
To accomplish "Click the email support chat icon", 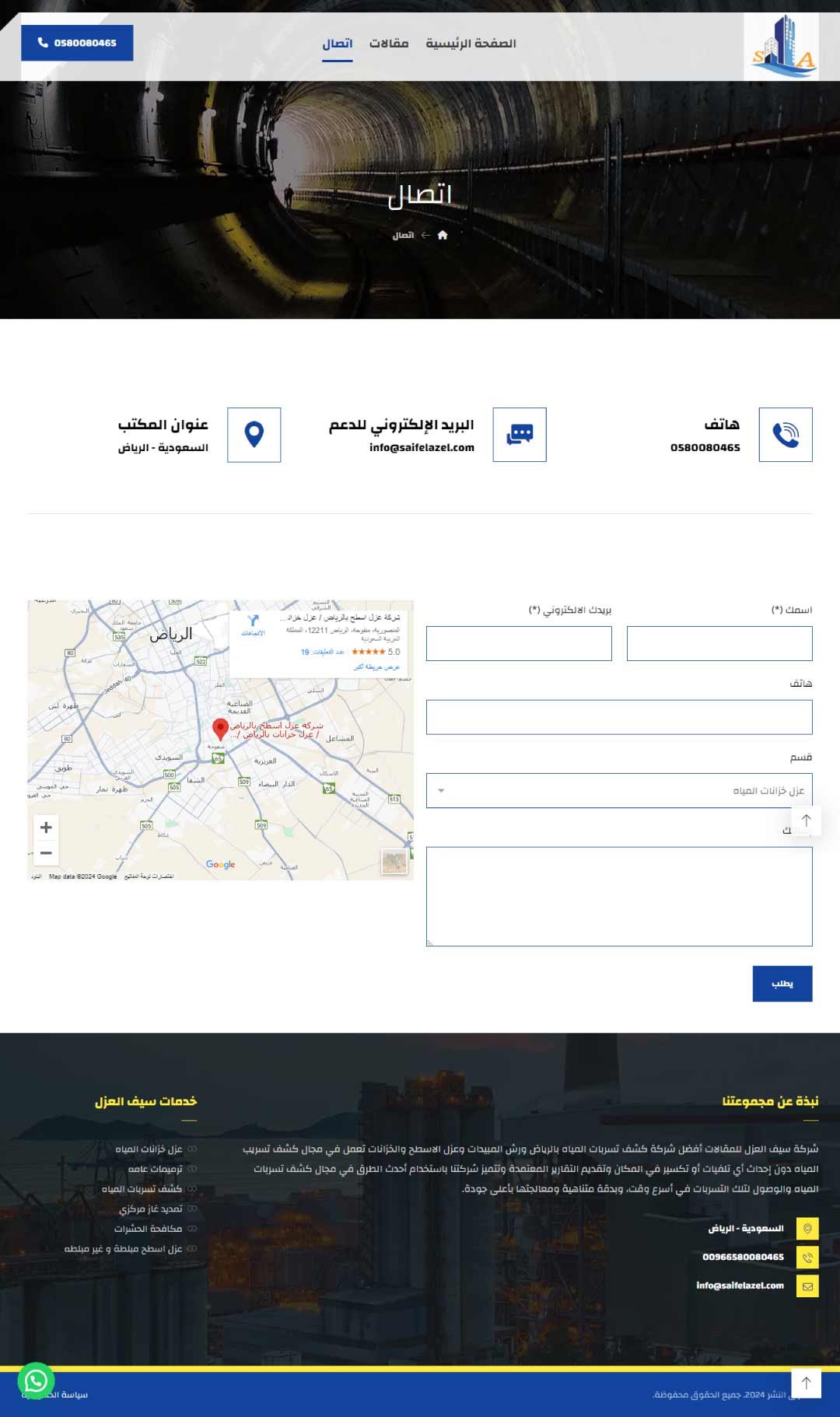I will [x=520, y=435].
